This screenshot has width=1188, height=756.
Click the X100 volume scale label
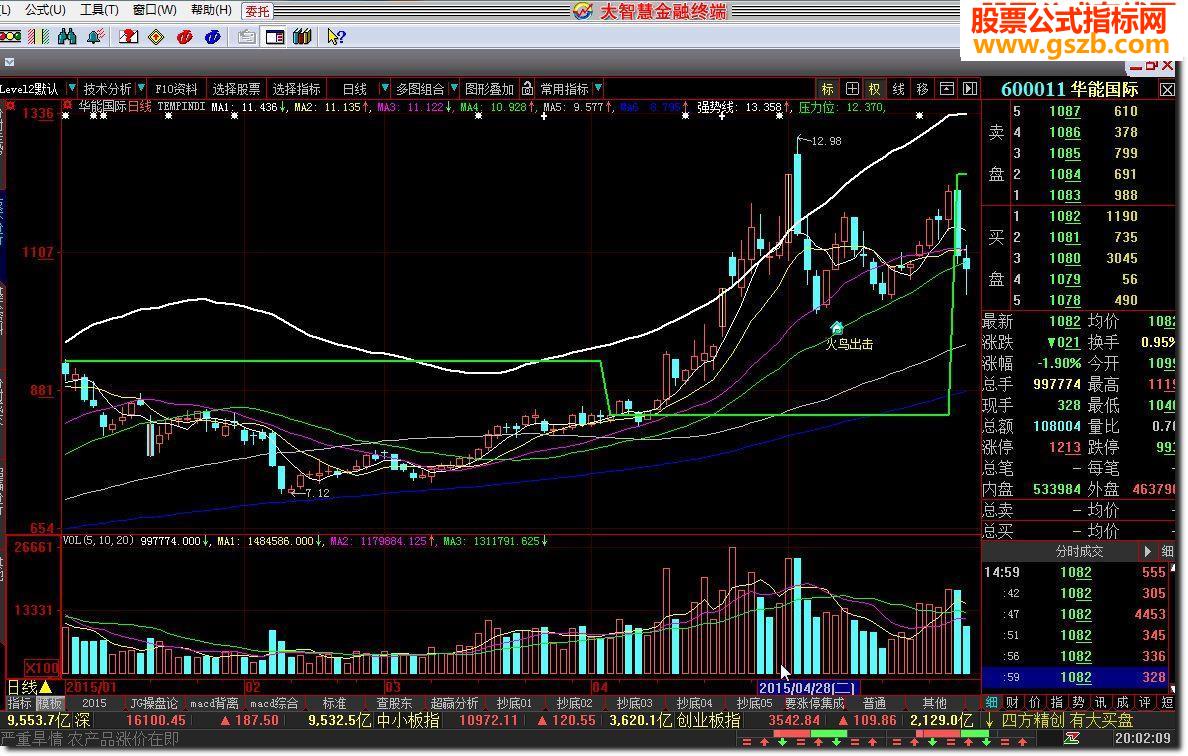pyautogui.click(x=42, y=668)
